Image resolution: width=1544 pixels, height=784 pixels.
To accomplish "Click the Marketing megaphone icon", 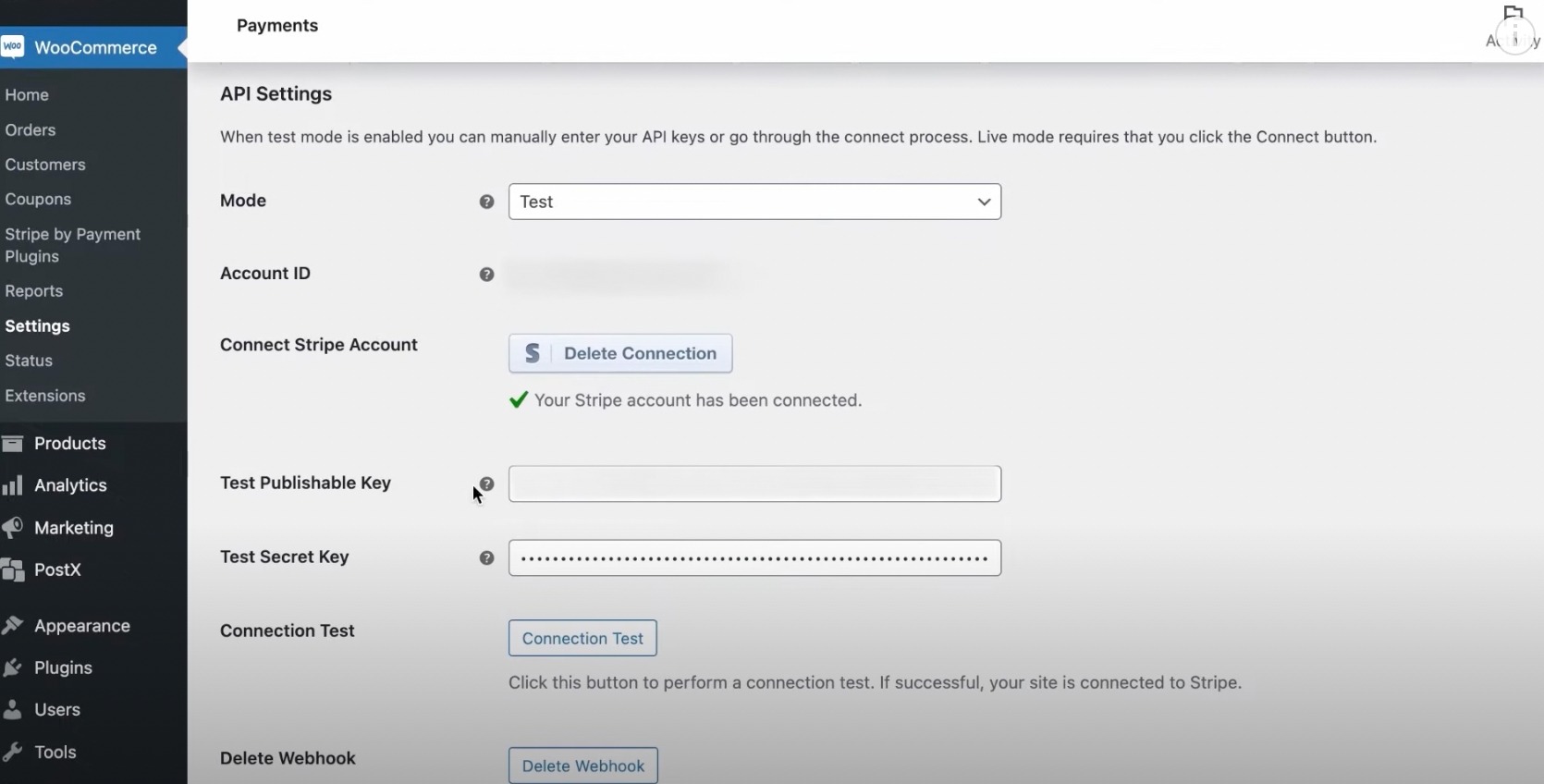I will coord(12,528).
